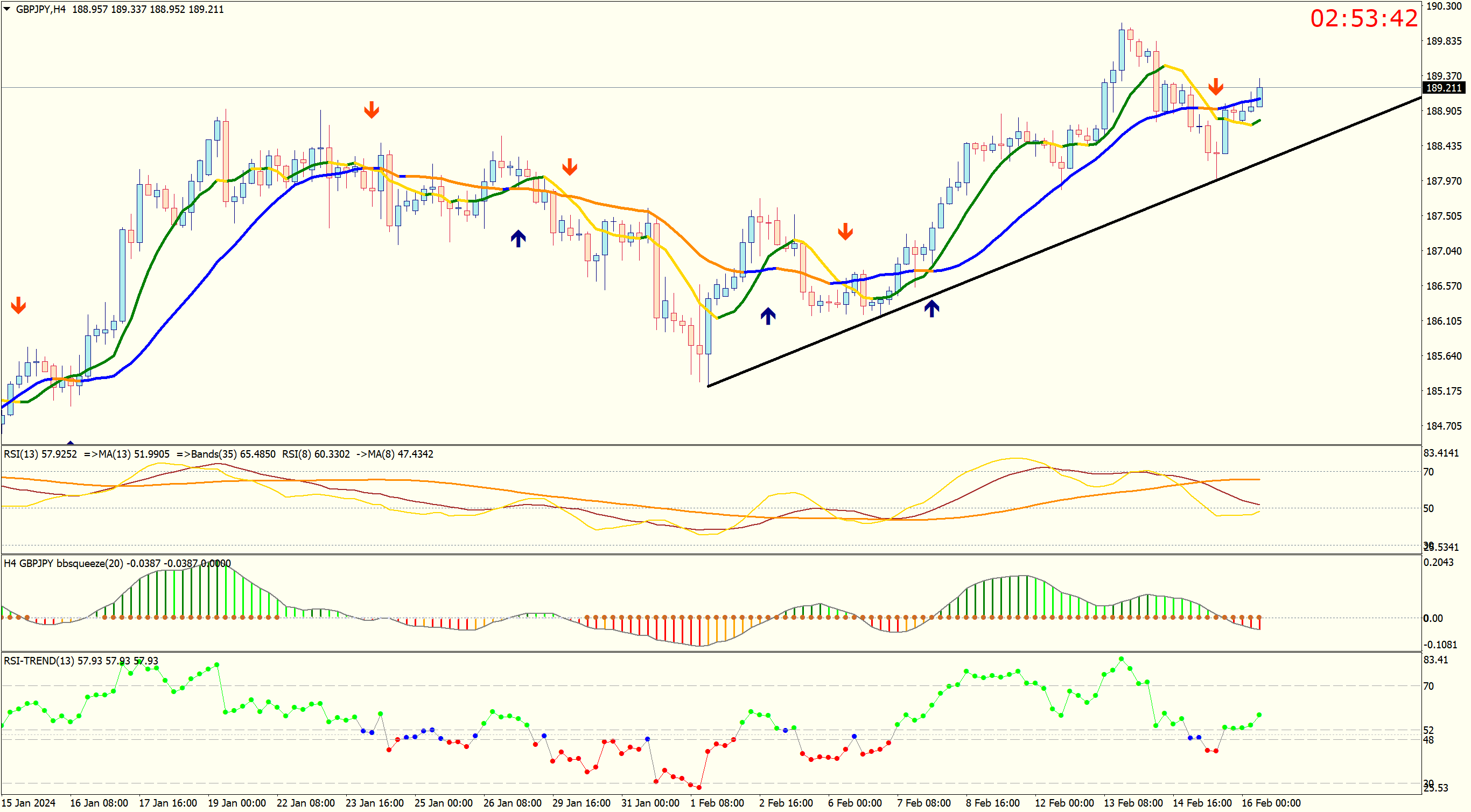Click the current price label 189.211

point(1443,88)
